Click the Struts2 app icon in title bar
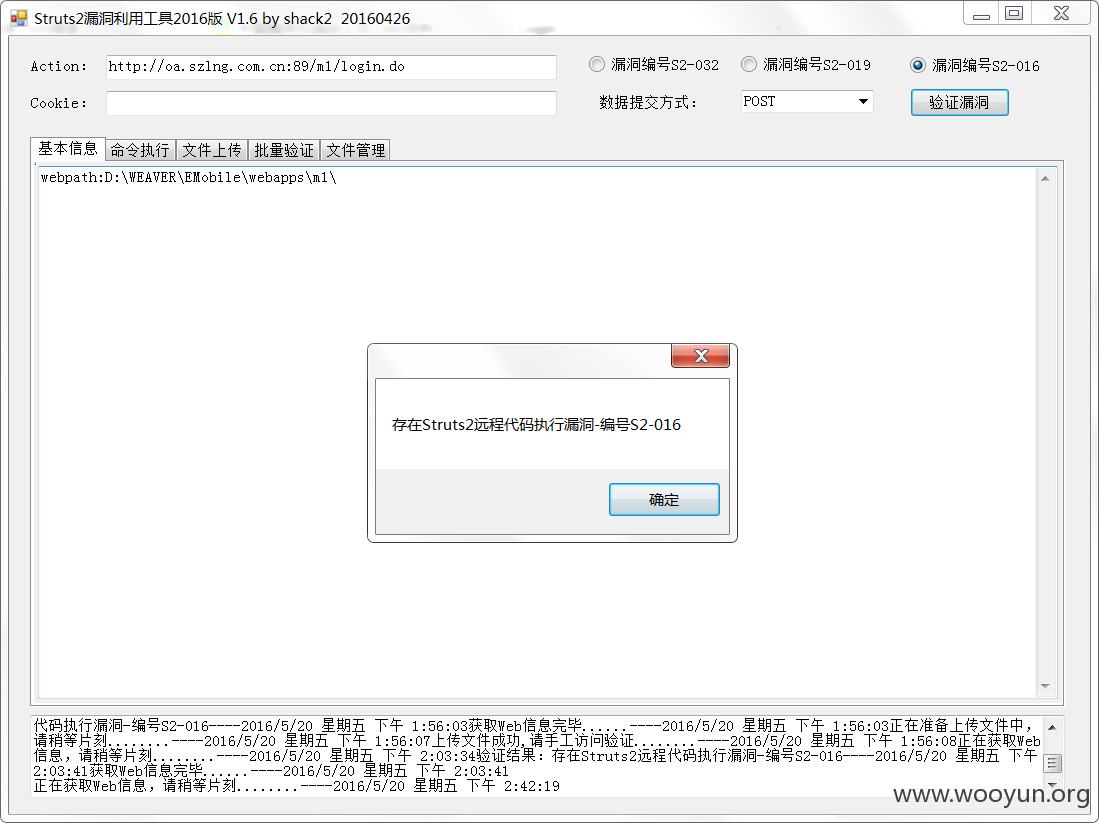Viewport: 1099px width, 823px height. pos(19,18)
